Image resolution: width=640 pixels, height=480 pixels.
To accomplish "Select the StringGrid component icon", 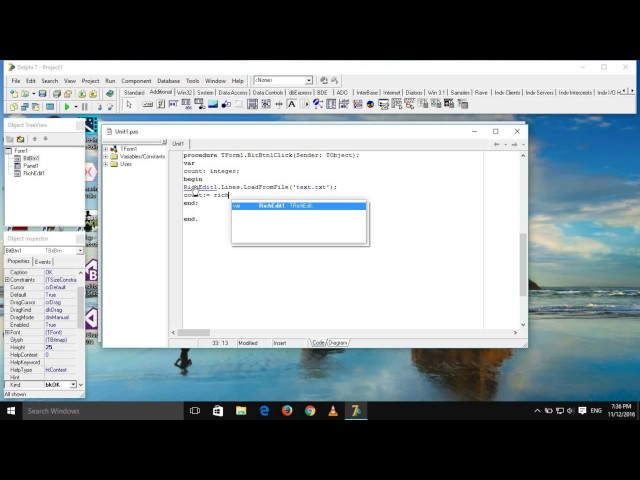I will pos(187,104).
